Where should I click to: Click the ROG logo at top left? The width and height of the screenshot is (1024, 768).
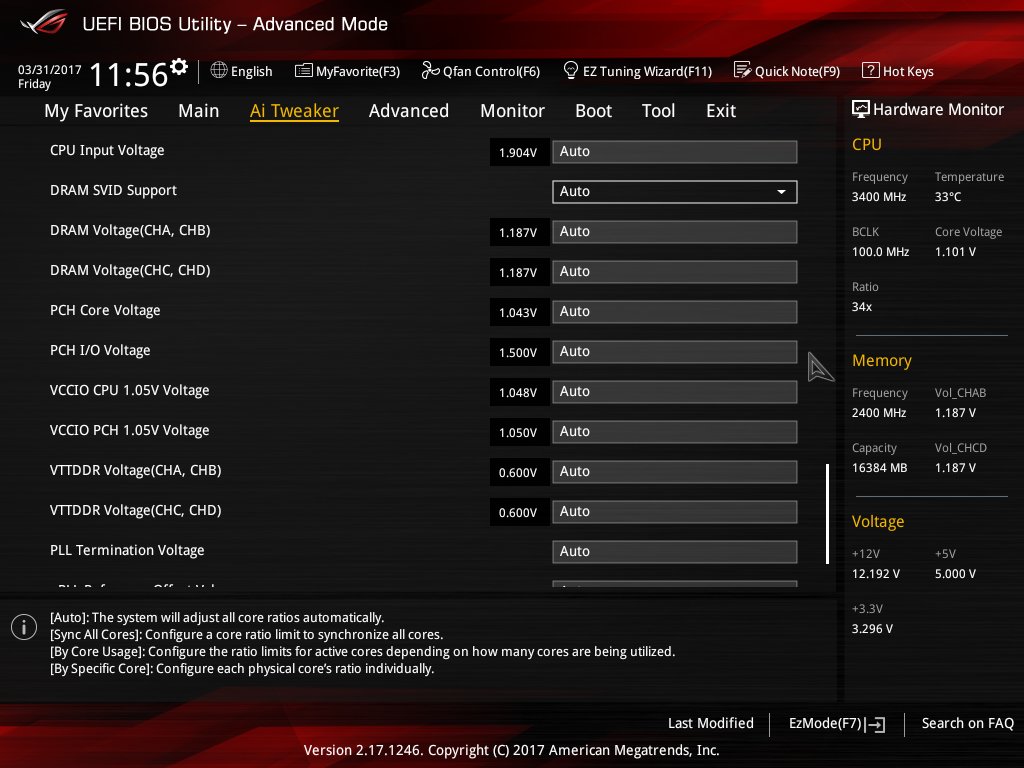point(43,22)
